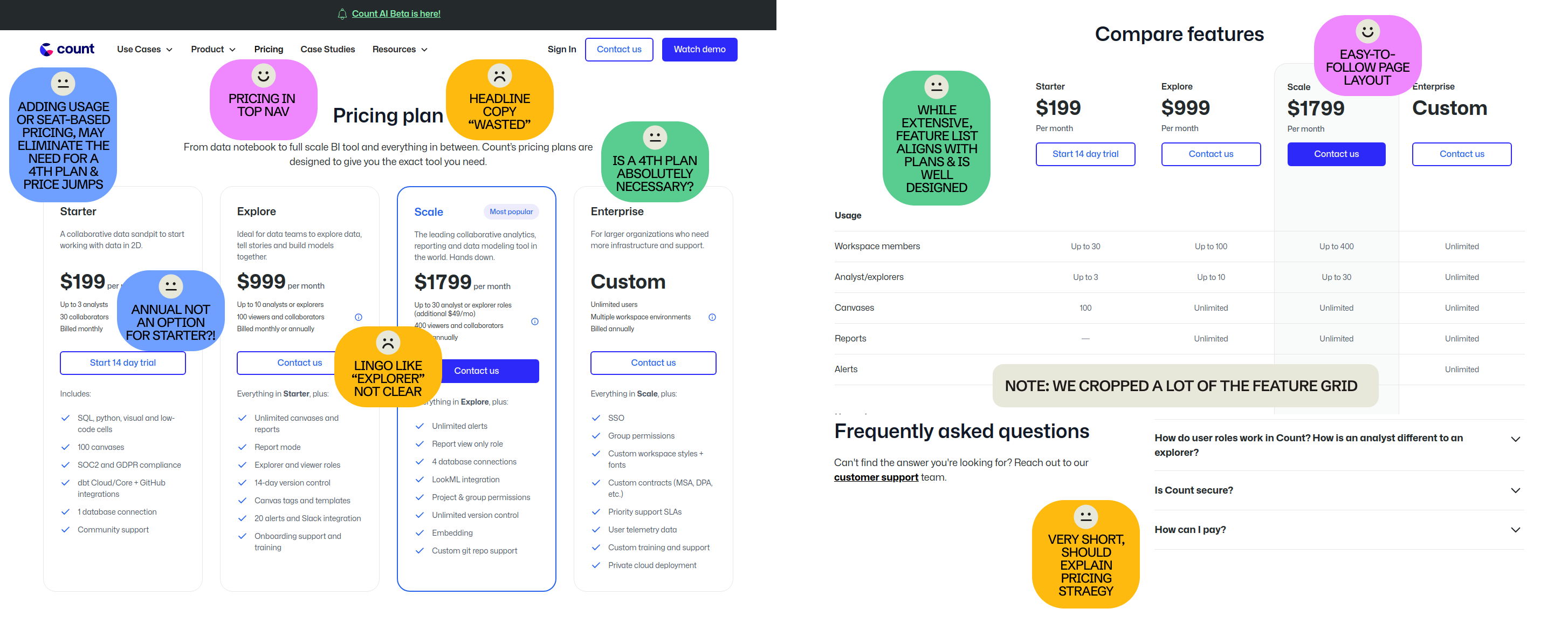Image resolution: width=1568 pixels, height=622 pixels.
Task: Click info icon on the Scale plan card
Action: tap(535, 322)
